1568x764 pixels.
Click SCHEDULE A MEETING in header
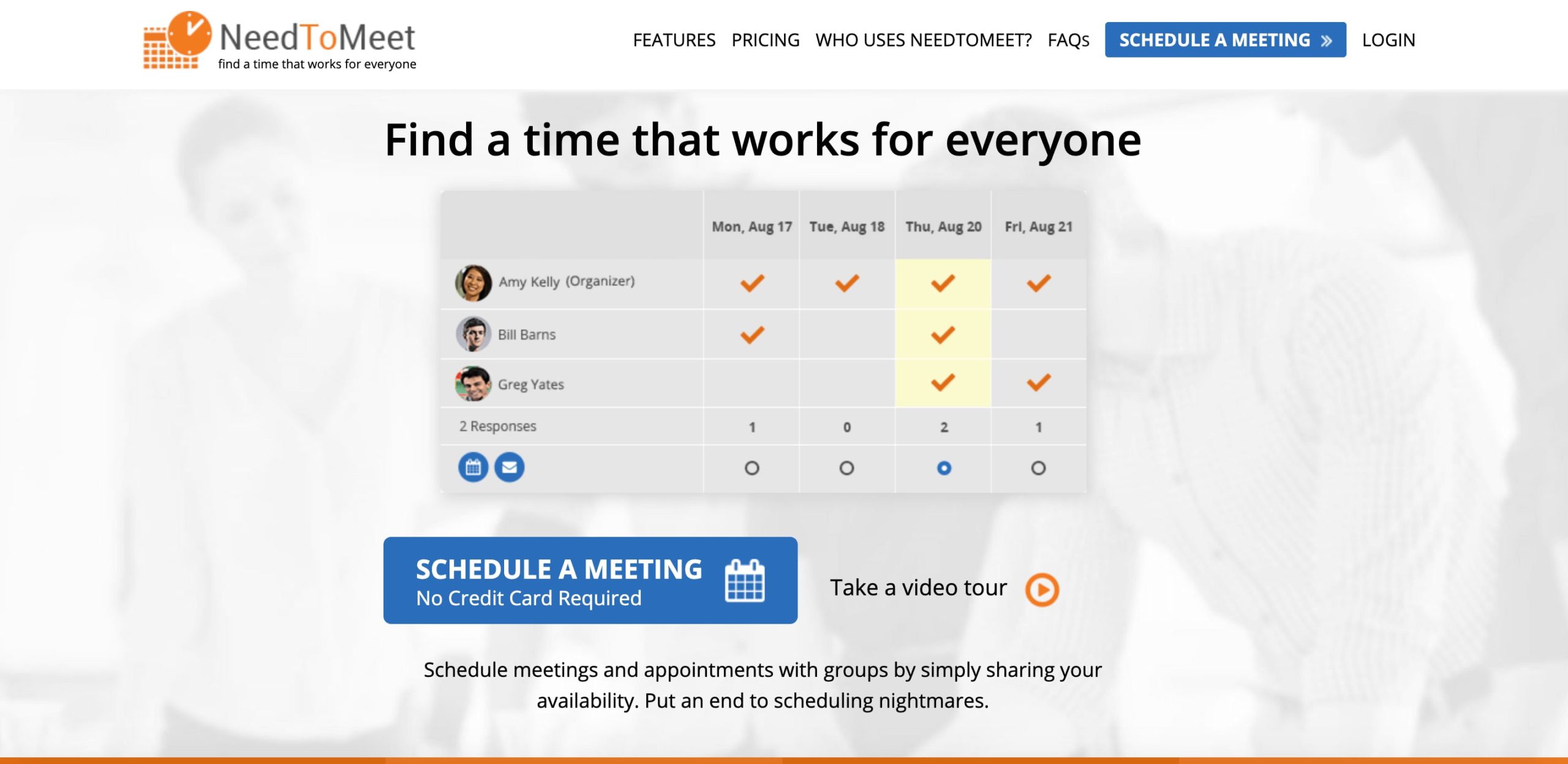tap(1225, 40)
